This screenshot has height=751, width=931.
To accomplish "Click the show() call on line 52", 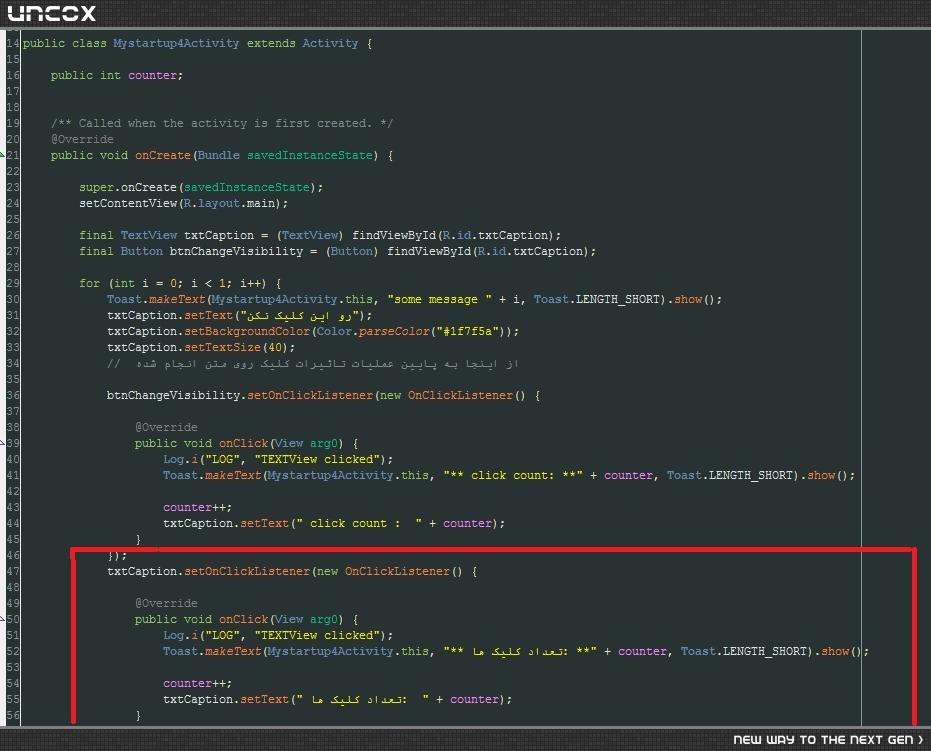I will point(841,651).
